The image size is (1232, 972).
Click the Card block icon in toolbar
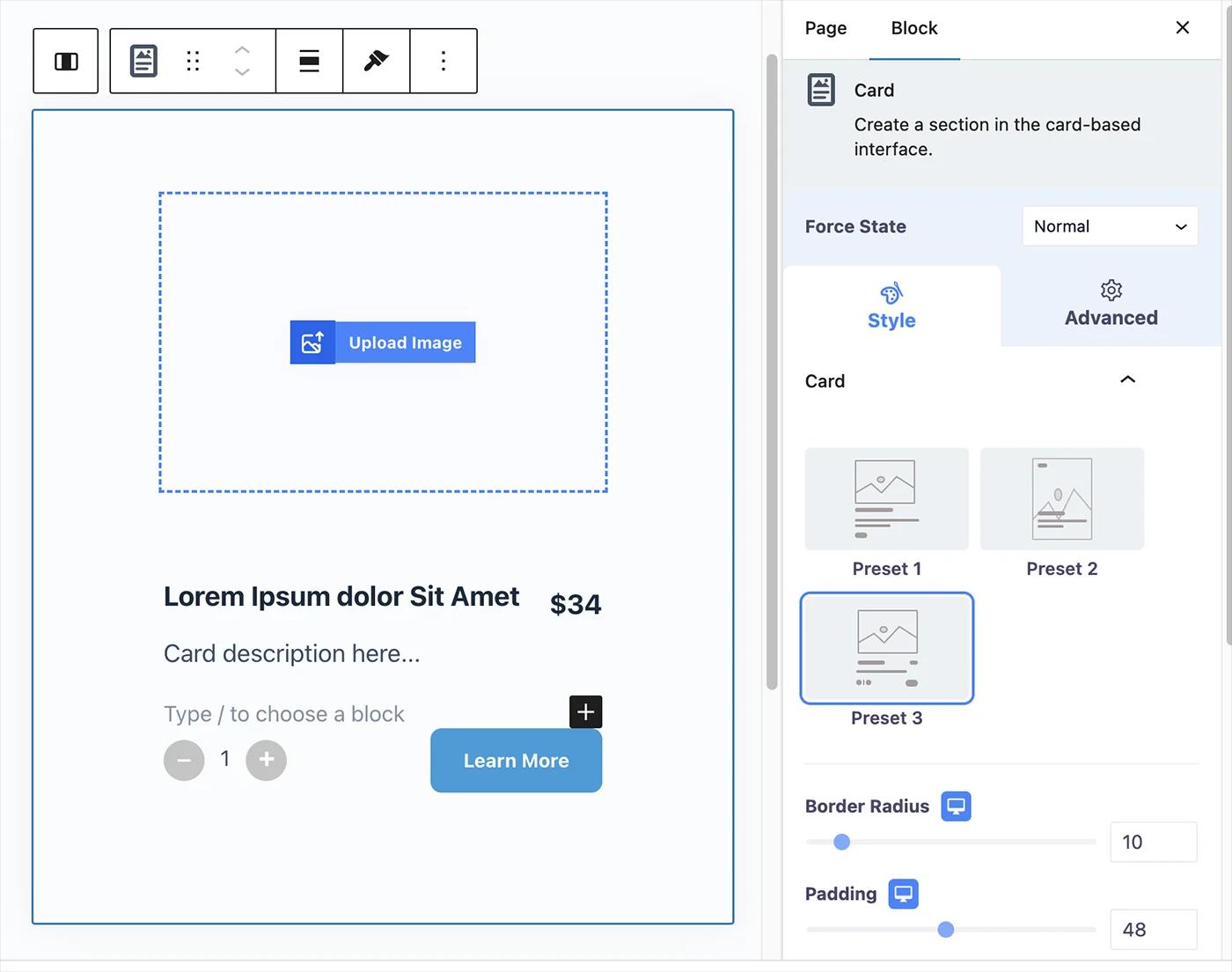(142, 61)
